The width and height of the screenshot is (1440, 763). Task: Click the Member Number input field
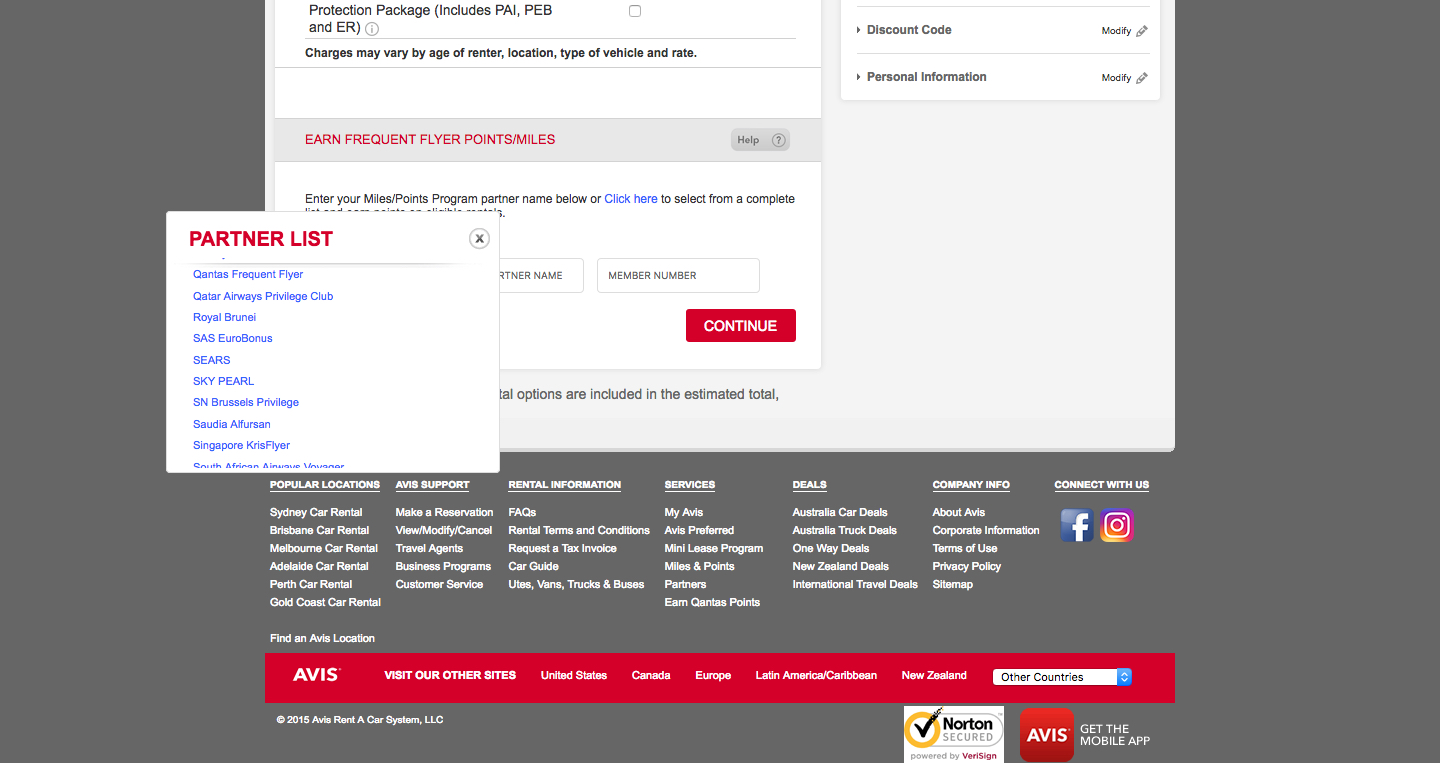click(678, 275)
